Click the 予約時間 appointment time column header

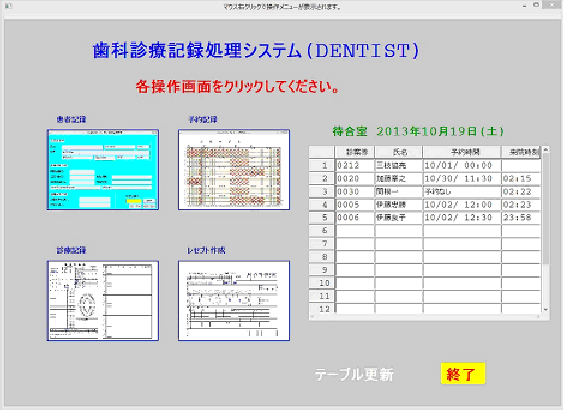[x=462, y=152]
